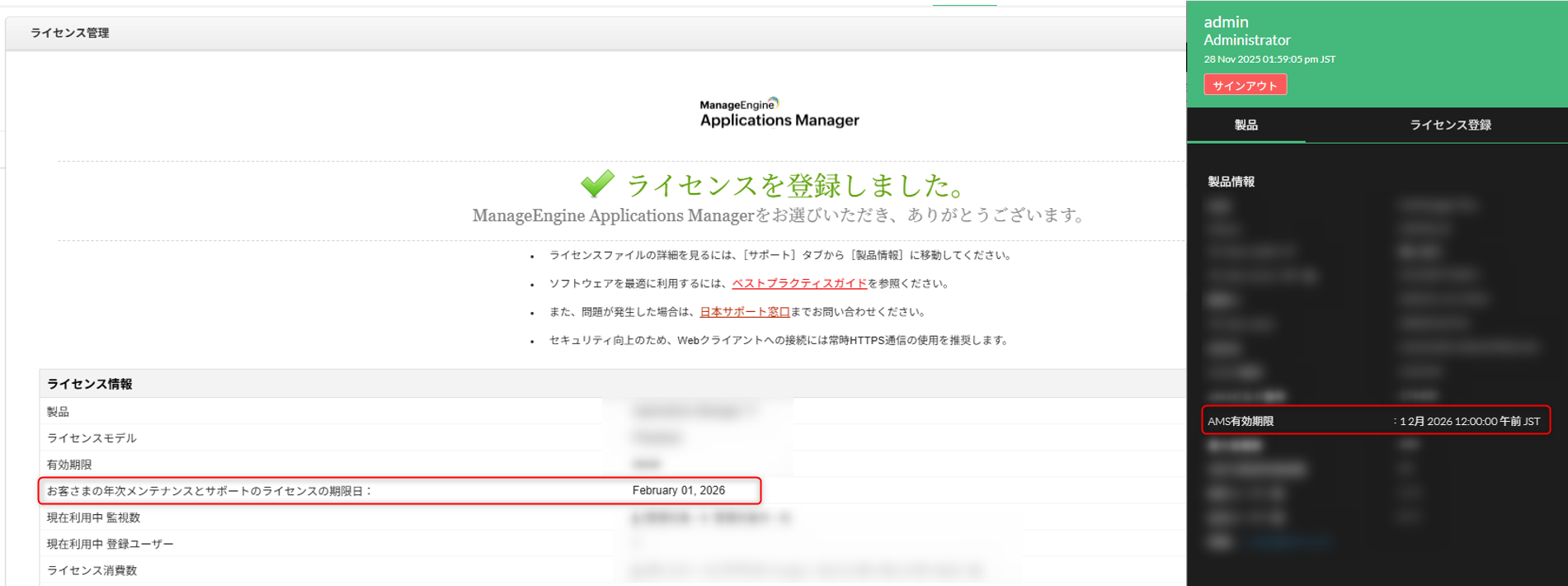
Task: Open the 日本サポート窓口 link
Action: [x=745, y=311]
